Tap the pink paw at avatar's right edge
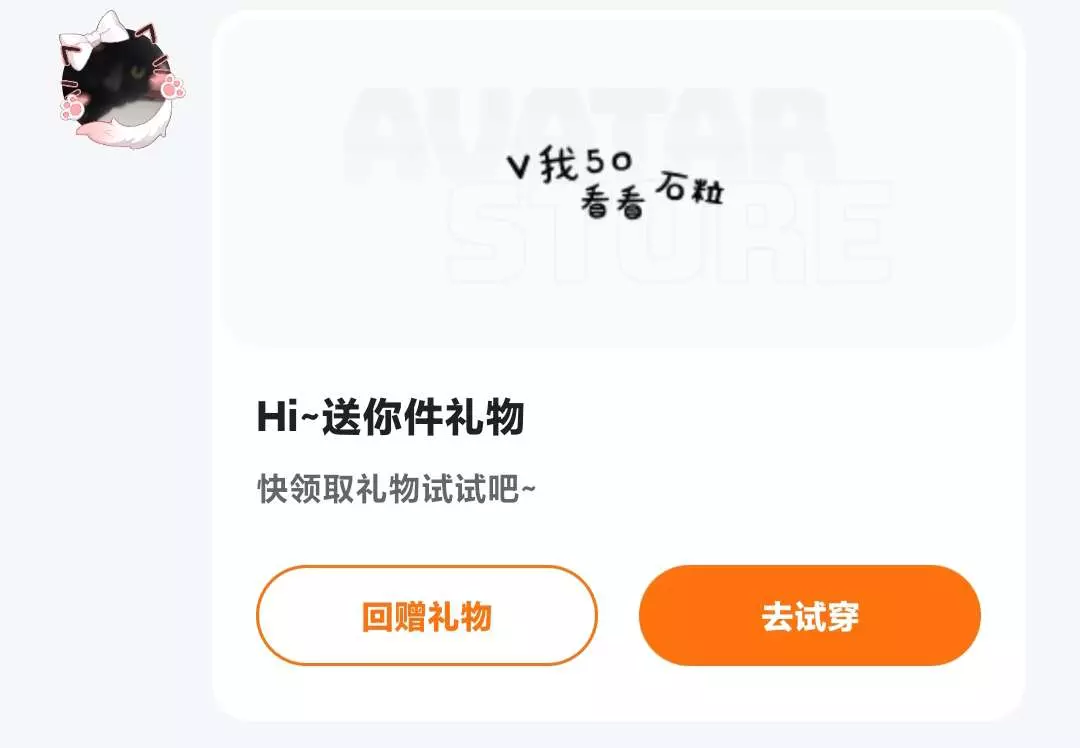The image size is (1080, 748). (172, 88)
